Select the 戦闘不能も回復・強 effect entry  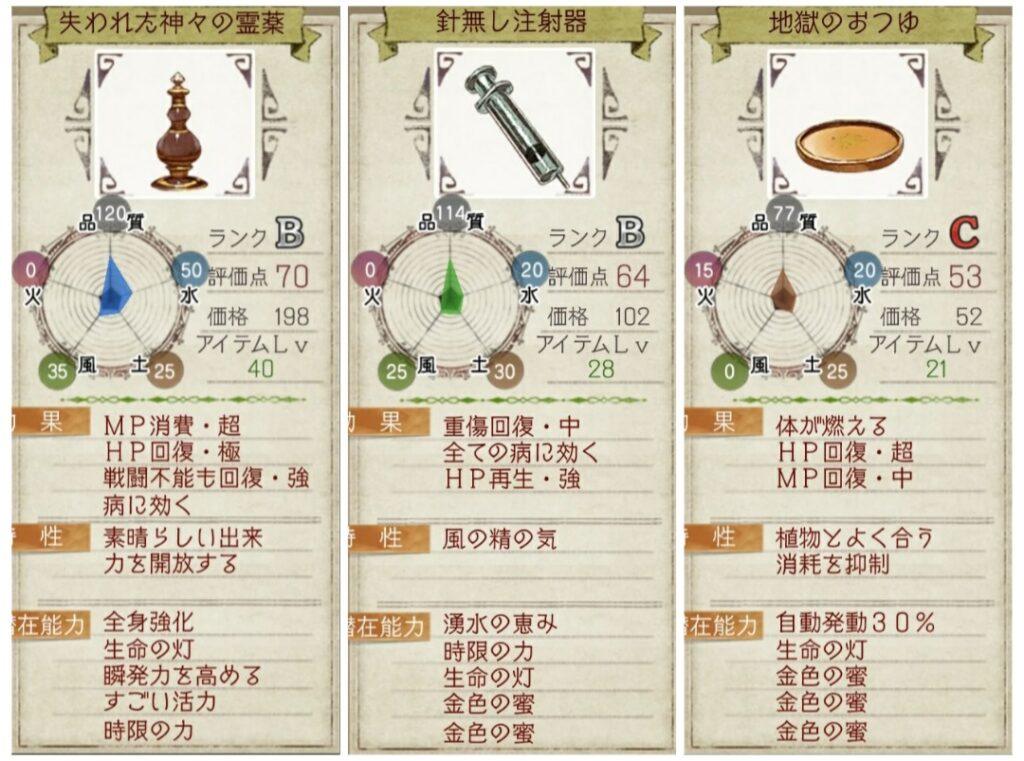tap(206, 479)
